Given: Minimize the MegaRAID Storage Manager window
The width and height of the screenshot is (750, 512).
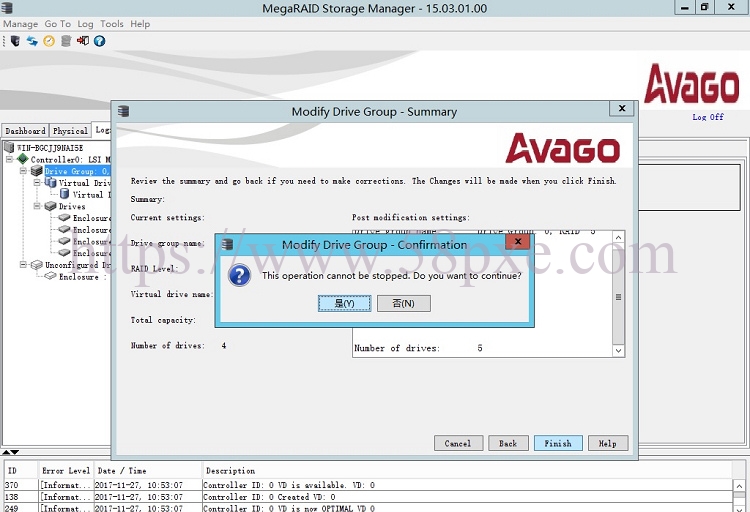Looking at the screenshot, I should (685, 7).
